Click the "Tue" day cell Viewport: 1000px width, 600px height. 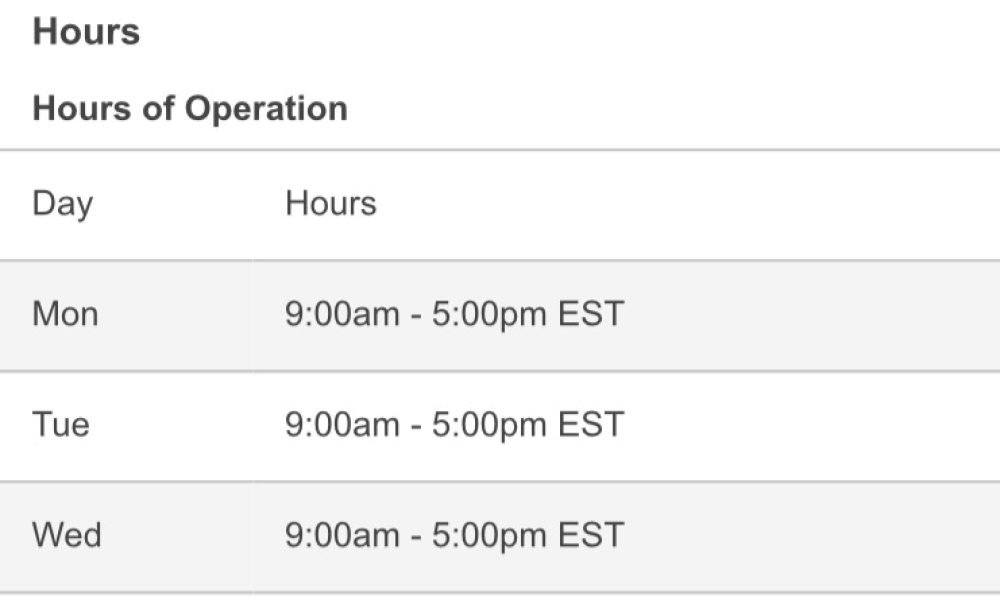(61, 425)
